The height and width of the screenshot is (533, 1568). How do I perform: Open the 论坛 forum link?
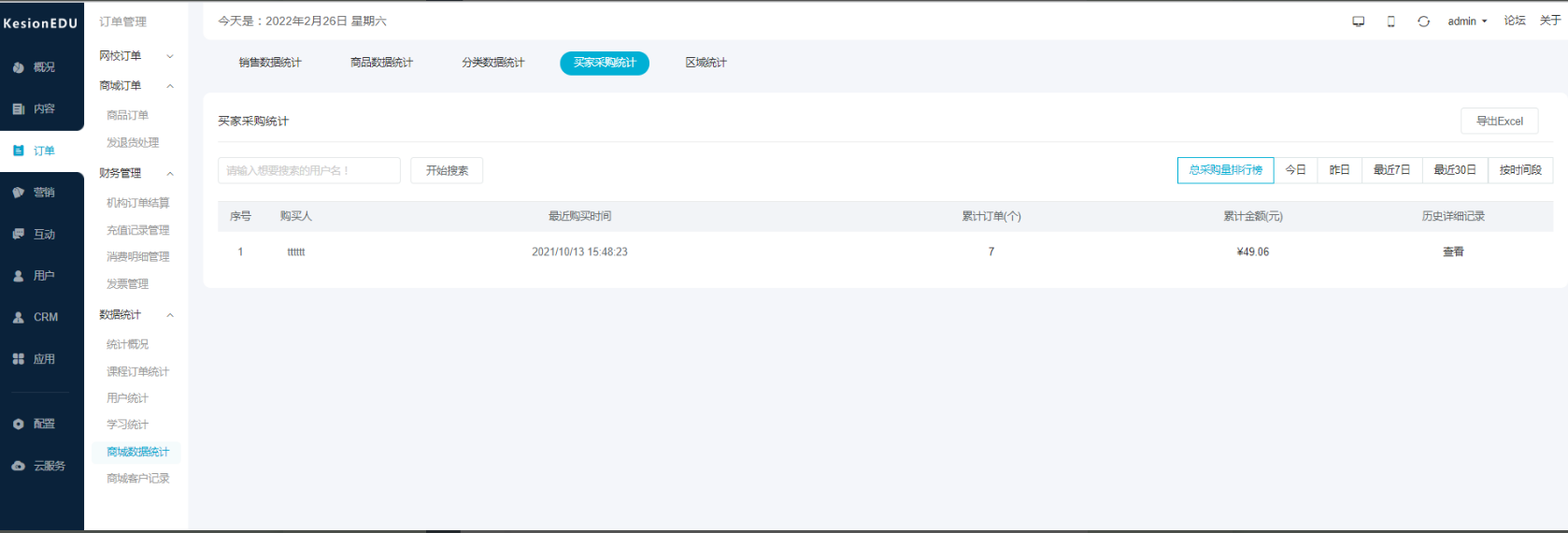(x=1515, y=21)
